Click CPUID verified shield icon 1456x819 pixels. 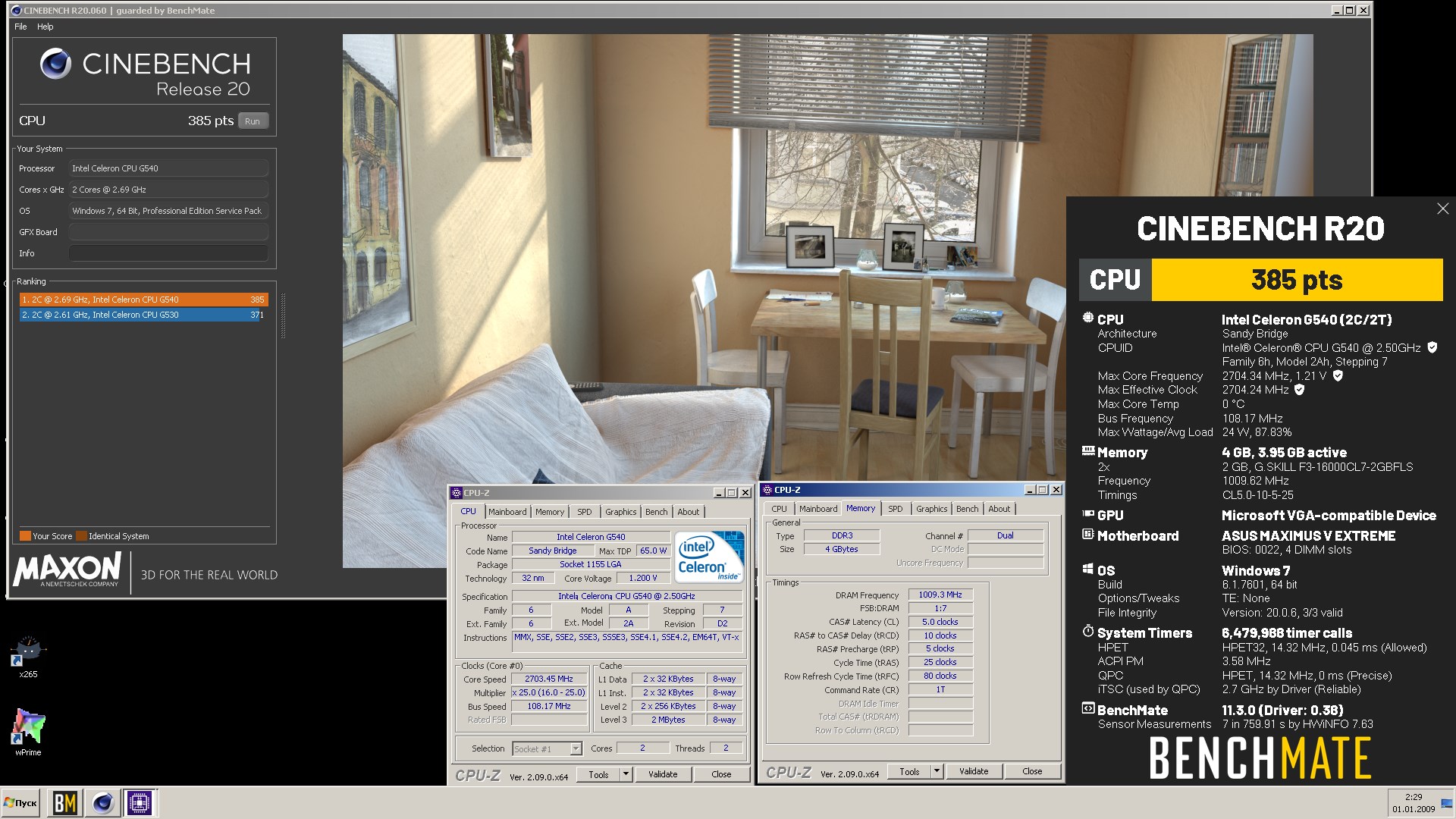click(x=1432, y=347)
